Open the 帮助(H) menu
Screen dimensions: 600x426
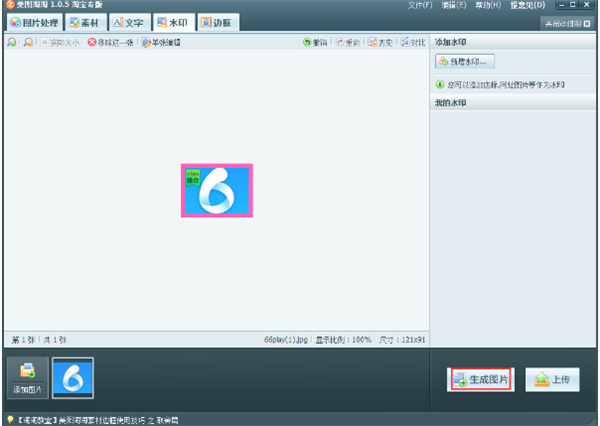[x=489, y=6]
